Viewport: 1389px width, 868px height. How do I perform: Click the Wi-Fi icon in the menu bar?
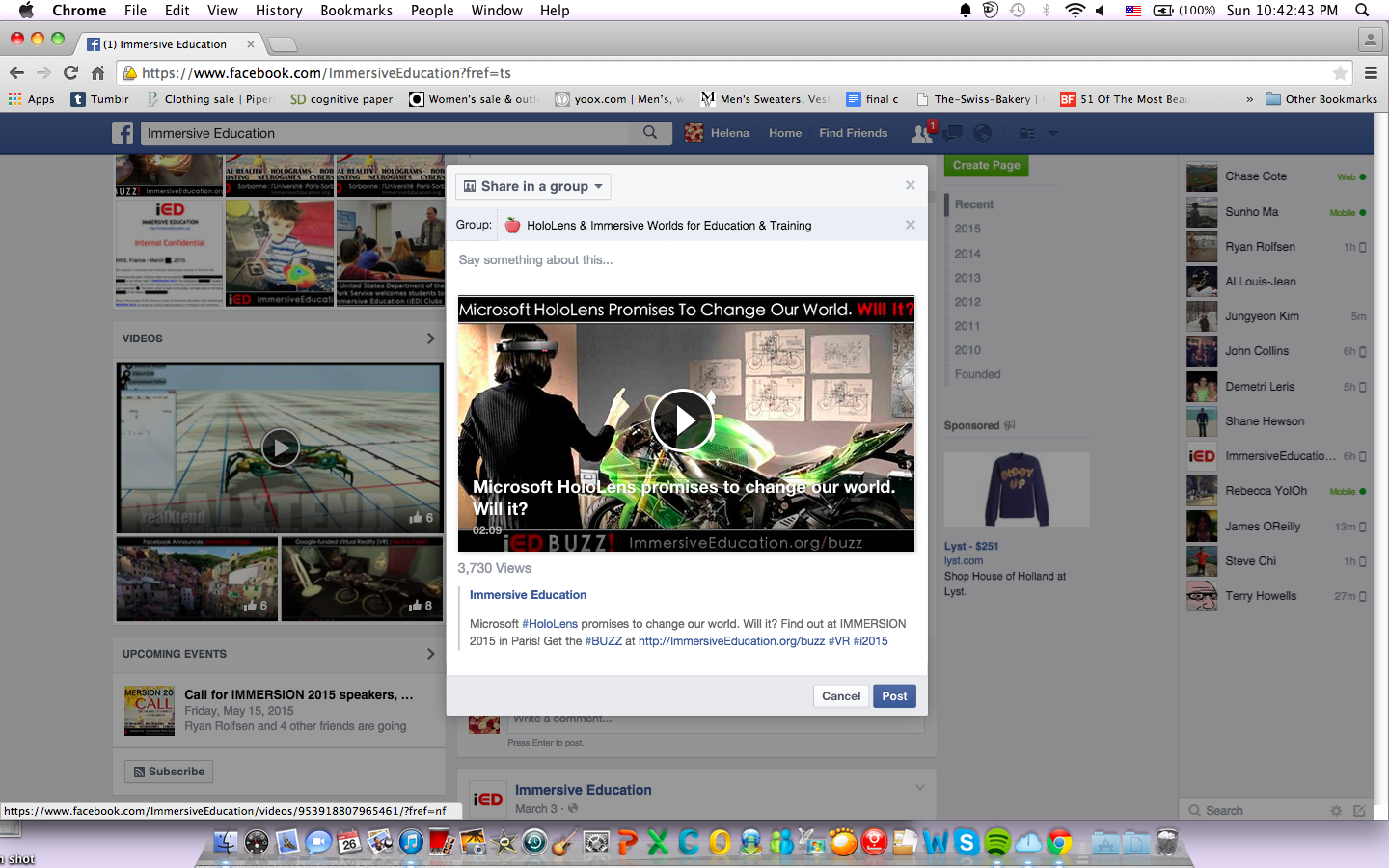point(1075,11)
